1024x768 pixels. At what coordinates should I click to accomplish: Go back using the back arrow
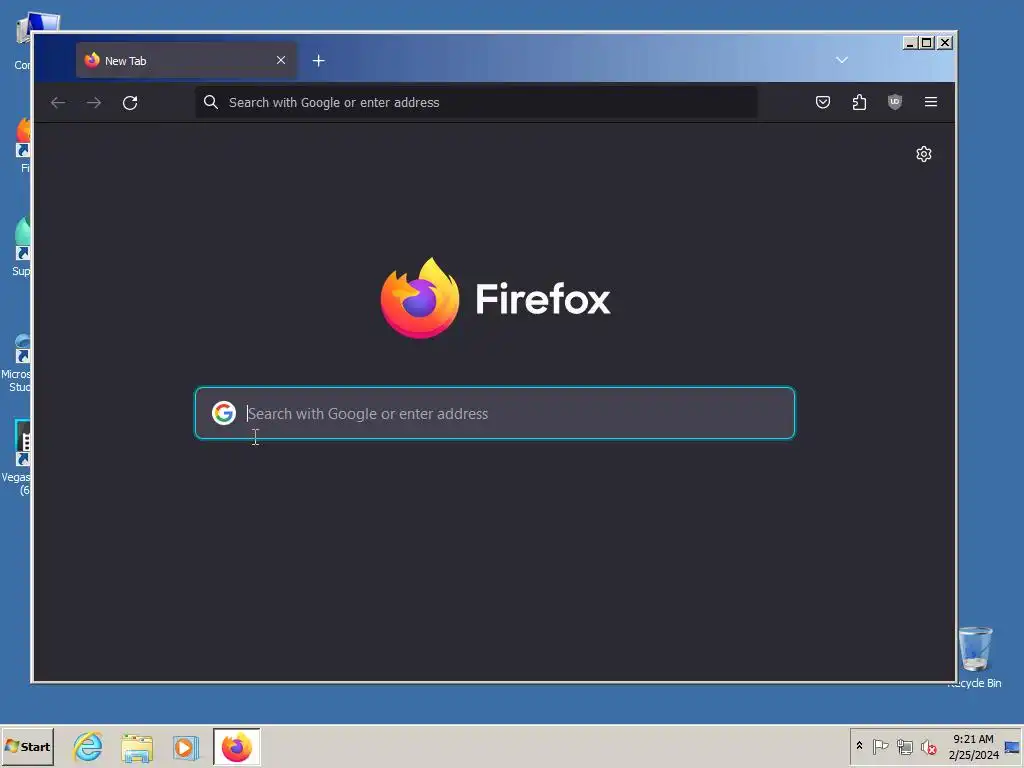pos(58,103)
